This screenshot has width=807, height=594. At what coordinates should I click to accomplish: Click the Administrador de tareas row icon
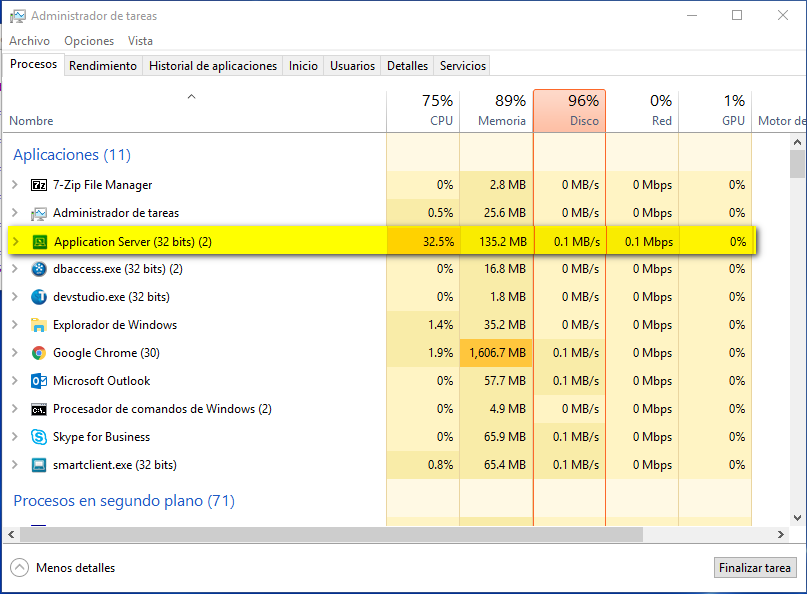39,213
